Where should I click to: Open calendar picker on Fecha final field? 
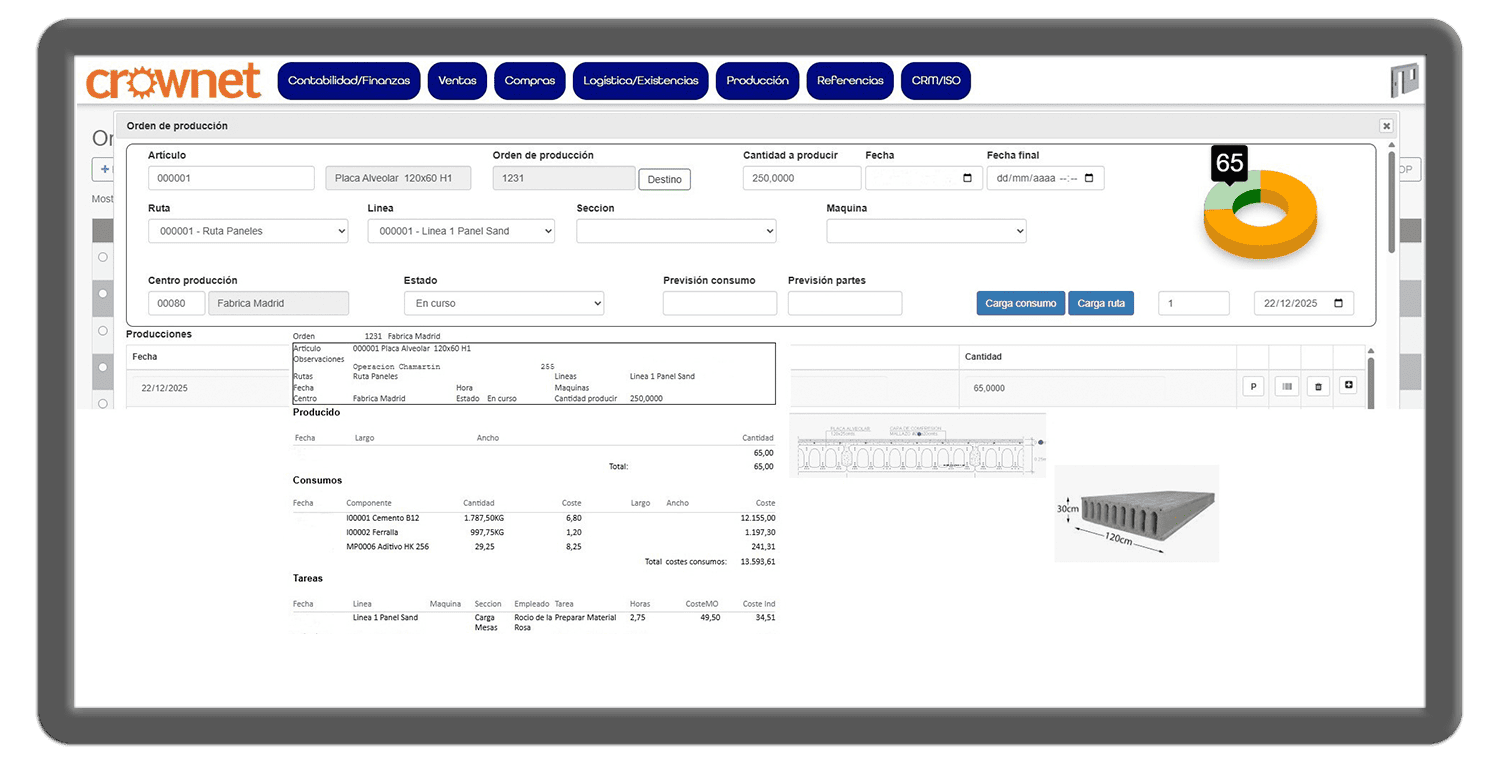pos(1088,179)
